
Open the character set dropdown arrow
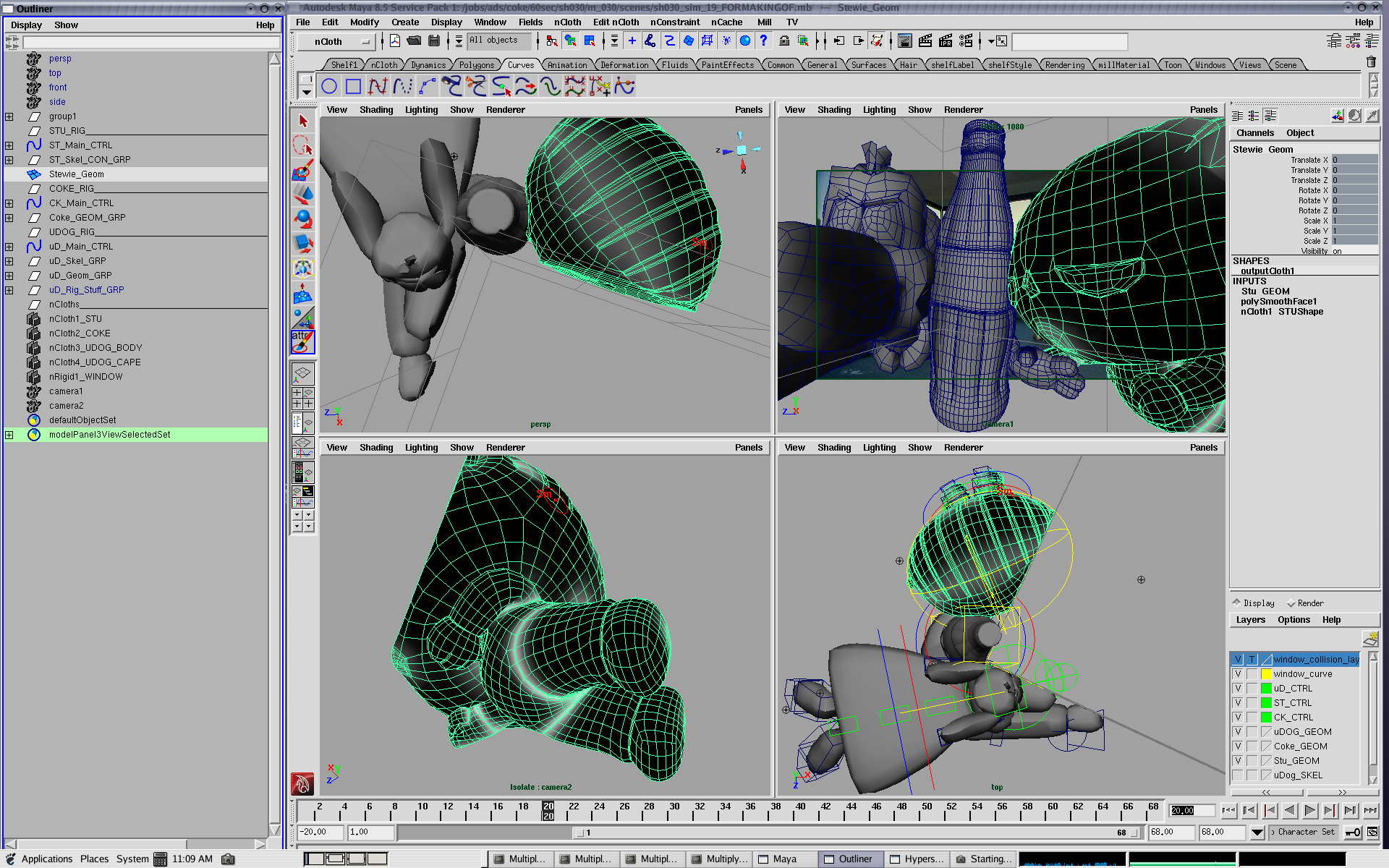coord(1257,833)
